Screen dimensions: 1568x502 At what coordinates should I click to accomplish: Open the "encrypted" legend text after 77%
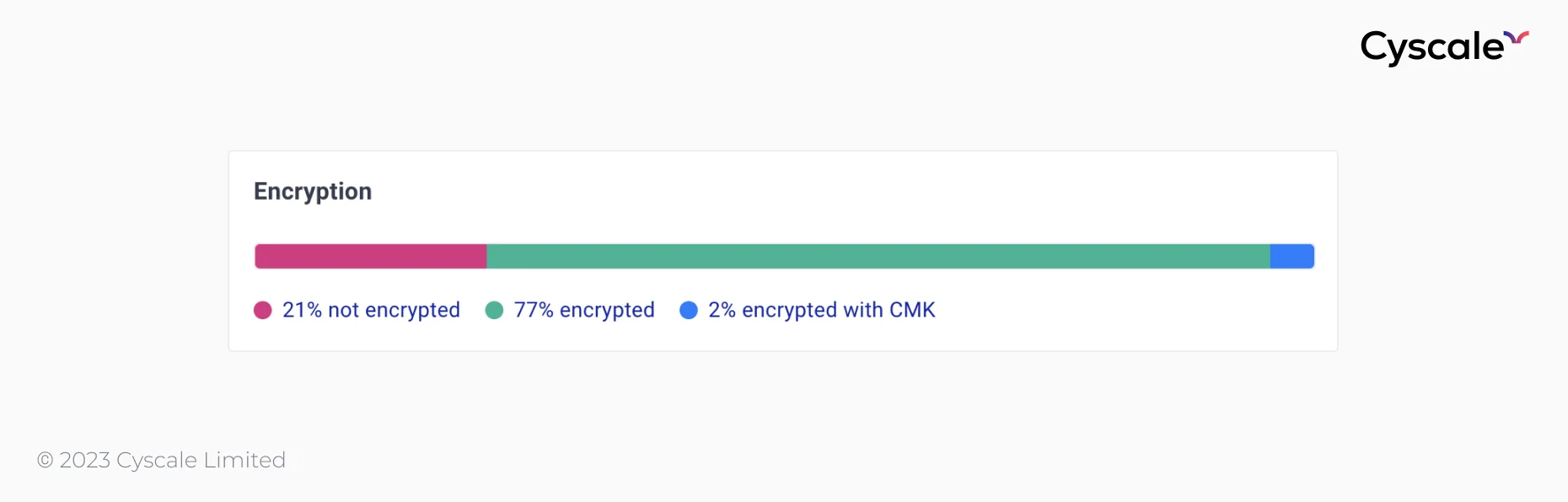(607, 310)
